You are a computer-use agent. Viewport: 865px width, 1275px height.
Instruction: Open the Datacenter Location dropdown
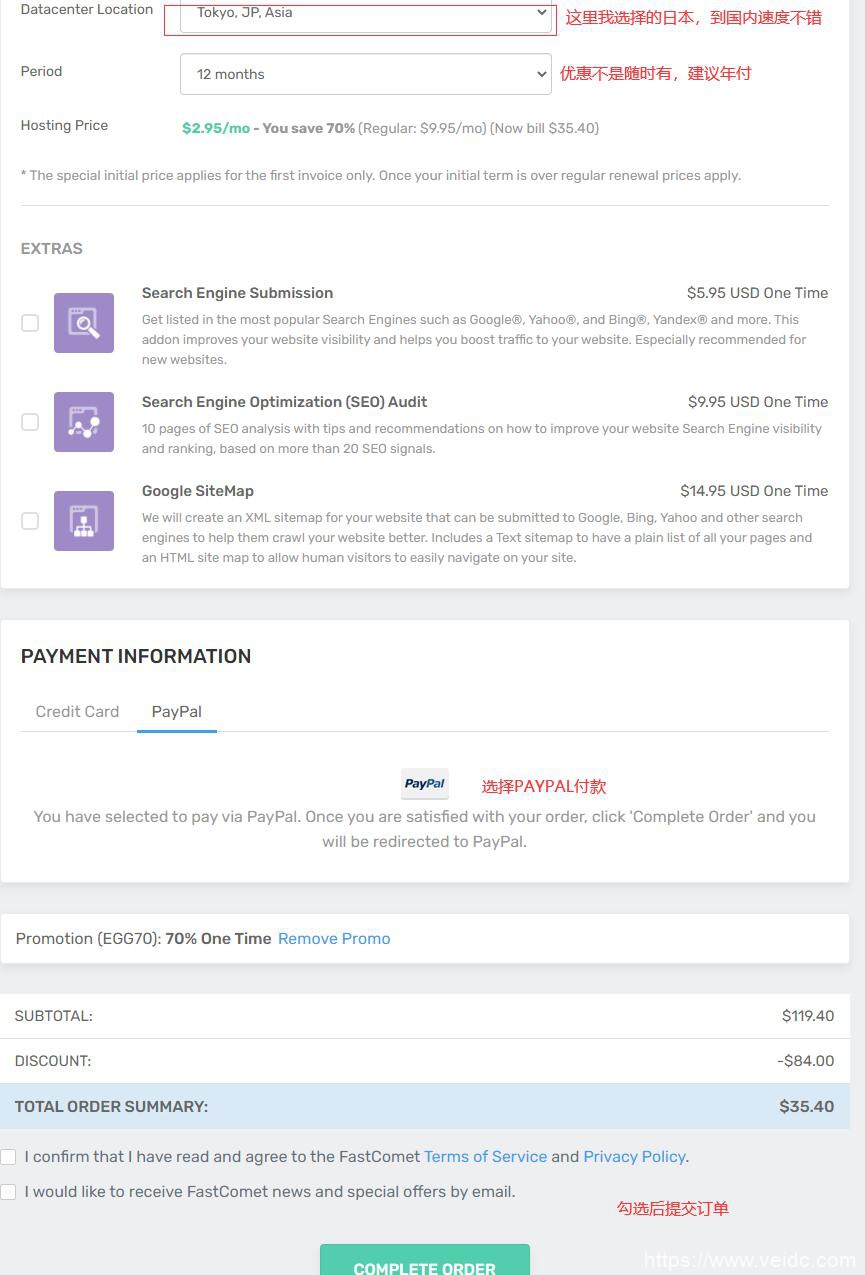pyautogui.click(x=365, y=14)
